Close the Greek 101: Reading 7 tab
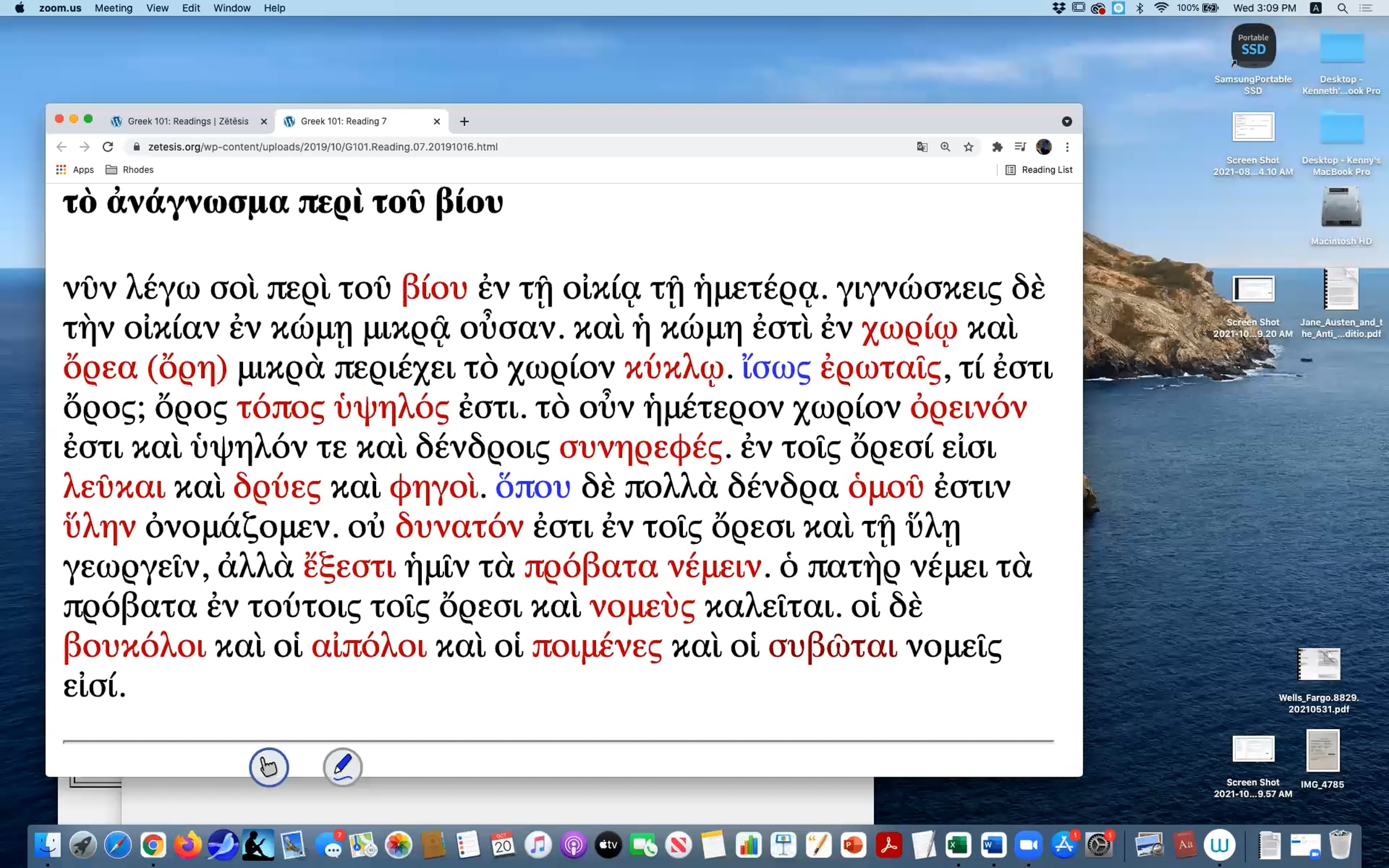 pyautogui.click(x=437, y=122)
